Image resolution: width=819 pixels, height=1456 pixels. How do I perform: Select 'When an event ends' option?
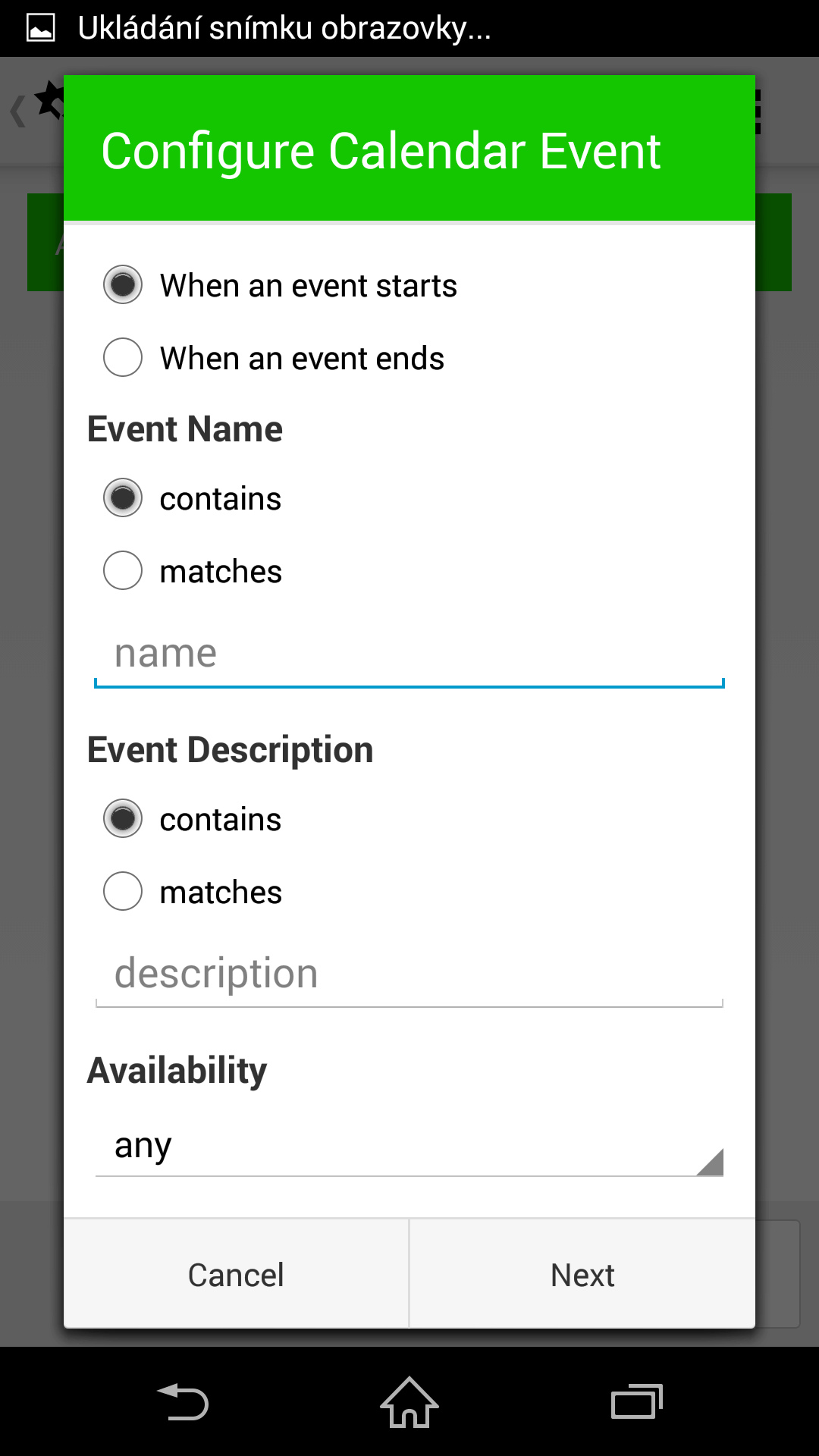tap(274, 358)
